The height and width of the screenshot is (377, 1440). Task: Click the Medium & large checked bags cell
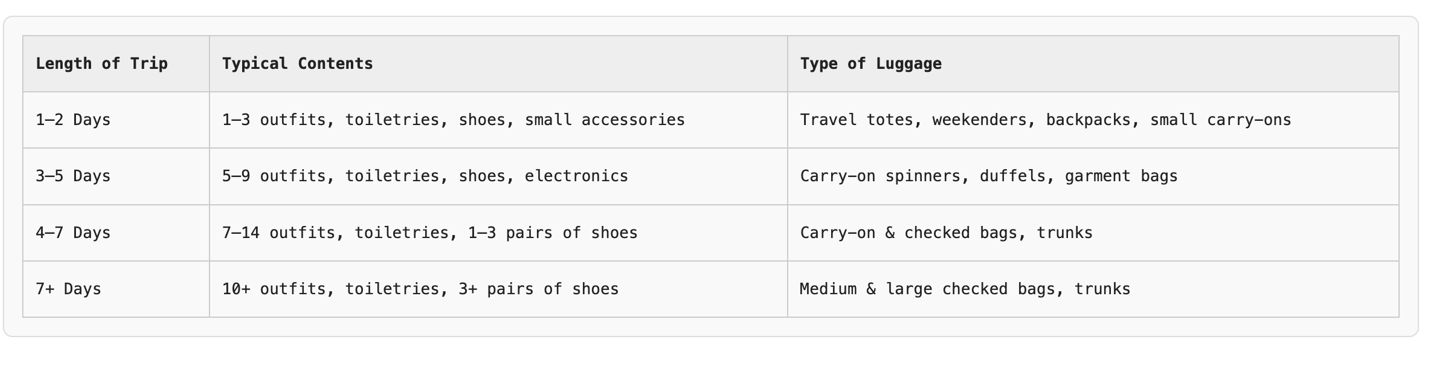pyautogui.click(x=1093, y=289)
